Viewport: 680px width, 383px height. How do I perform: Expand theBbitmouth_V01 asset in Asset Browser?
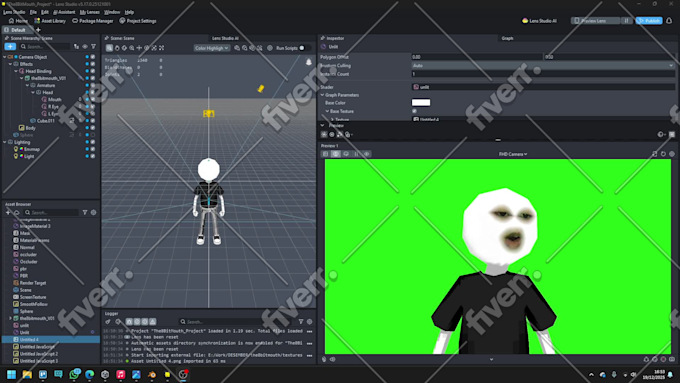10,318
